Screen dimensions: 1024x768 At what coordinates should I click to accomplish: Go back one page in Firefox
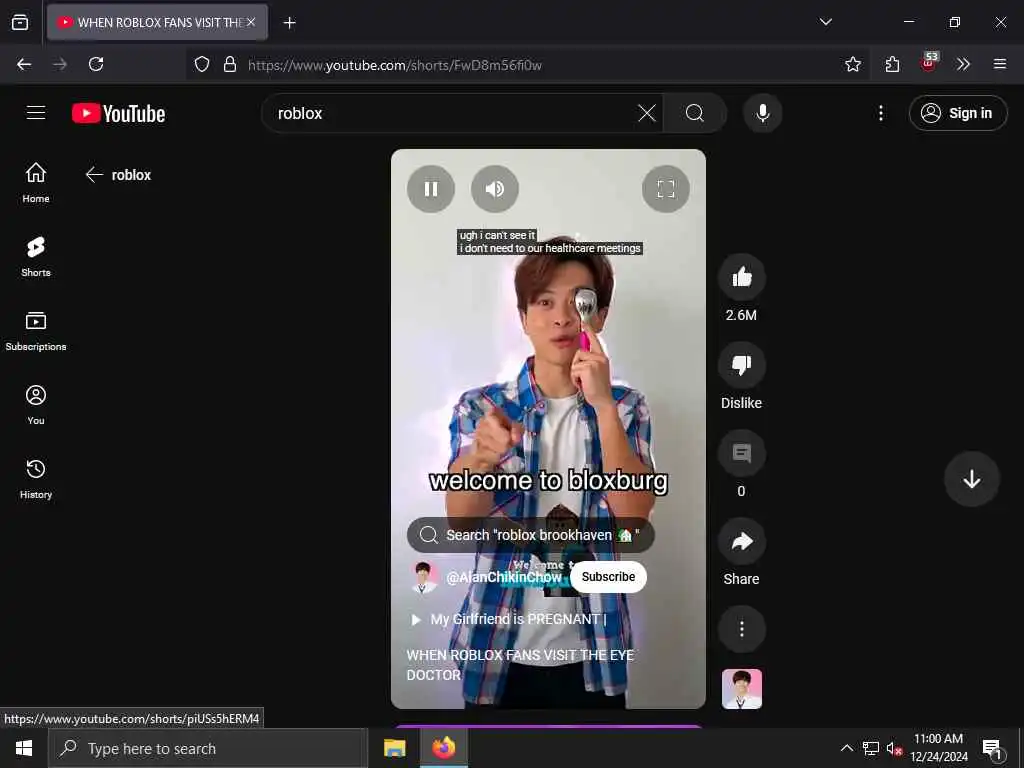[x=24, y=64]
